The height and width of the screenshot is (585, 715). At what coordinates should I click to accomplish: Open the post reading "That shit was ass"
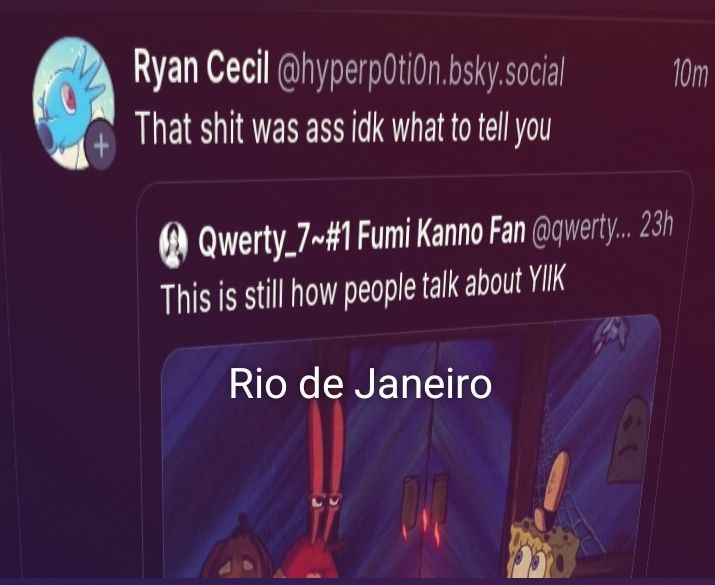(343, 129)
